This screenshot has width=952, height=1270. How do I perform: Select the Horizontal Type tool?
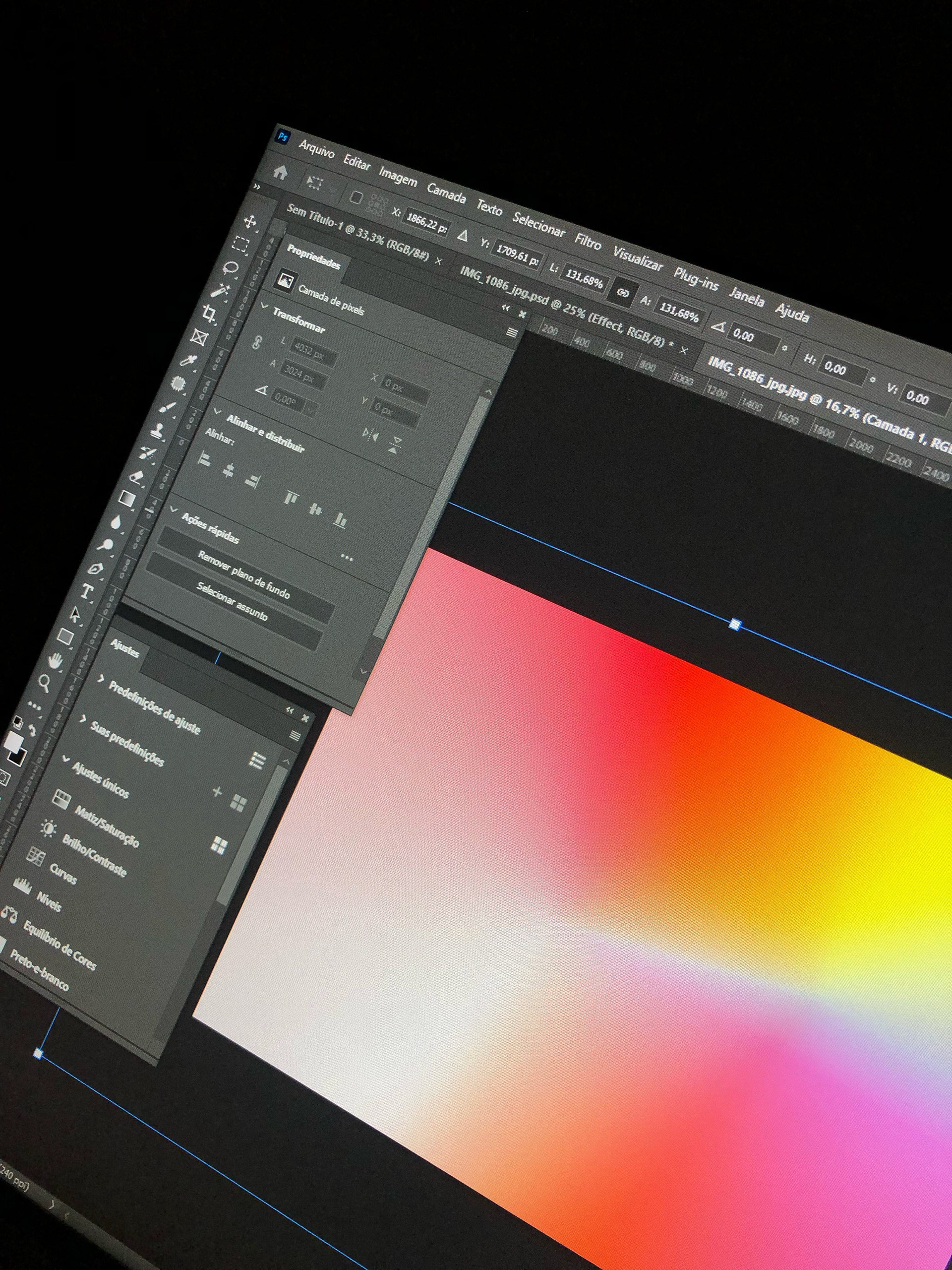tap(87, 592)
